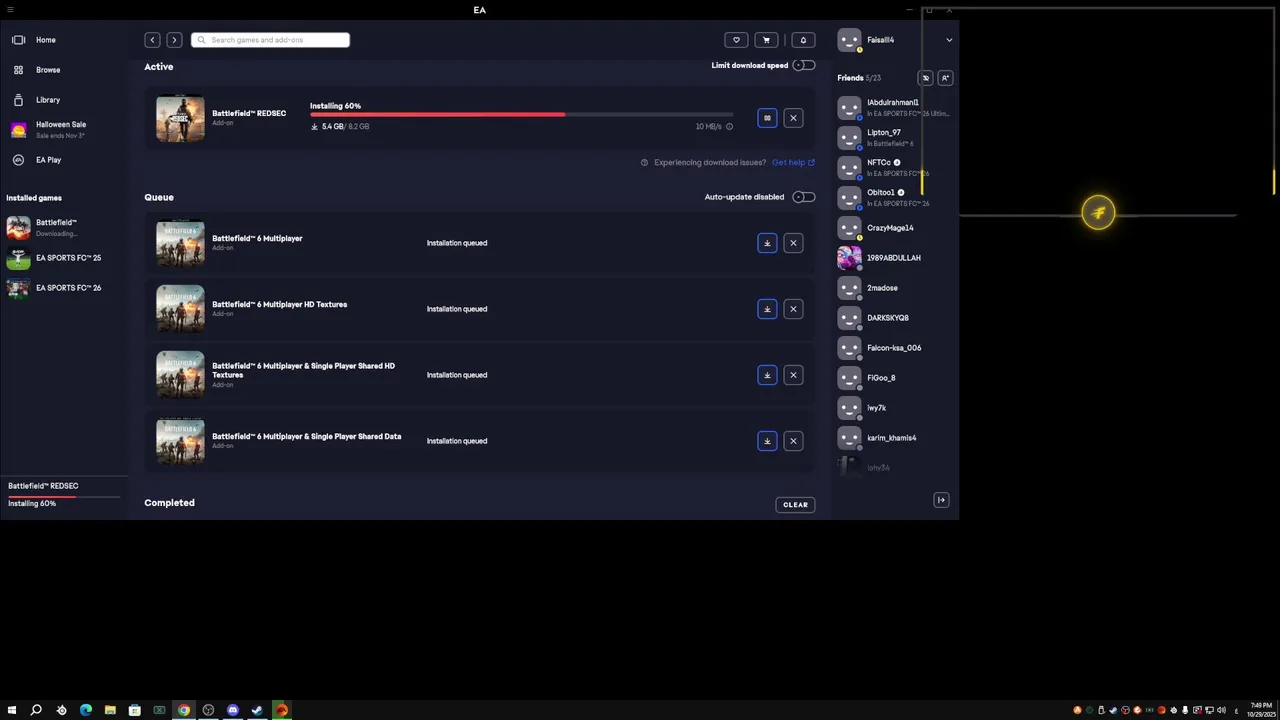Download Multiplayer & Single Player Shared HD Textures
1280x720 pixels.
pos(767,375)
